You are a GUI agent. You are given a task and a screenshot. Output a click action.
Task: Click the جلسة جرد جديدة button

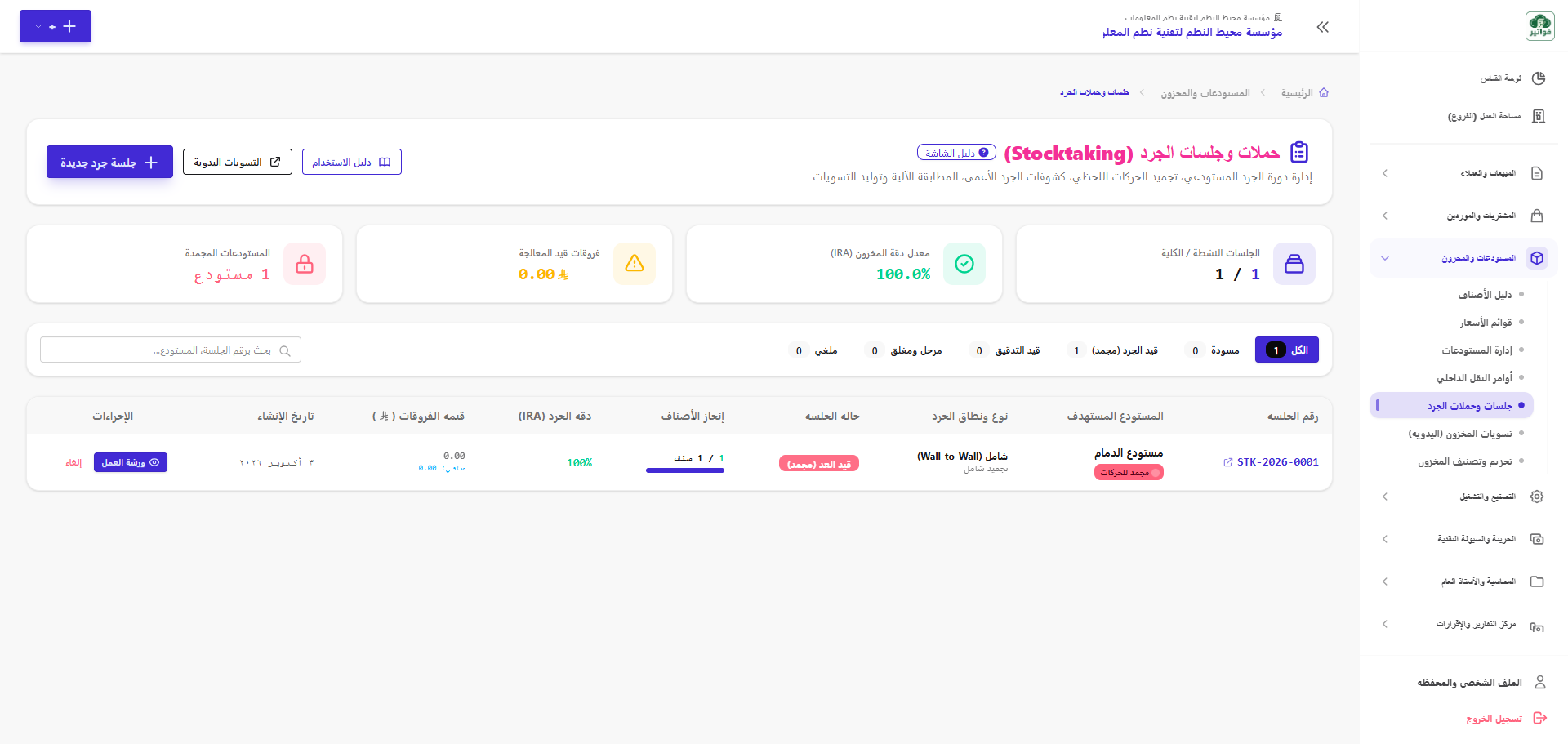click(x=109, y=162)
